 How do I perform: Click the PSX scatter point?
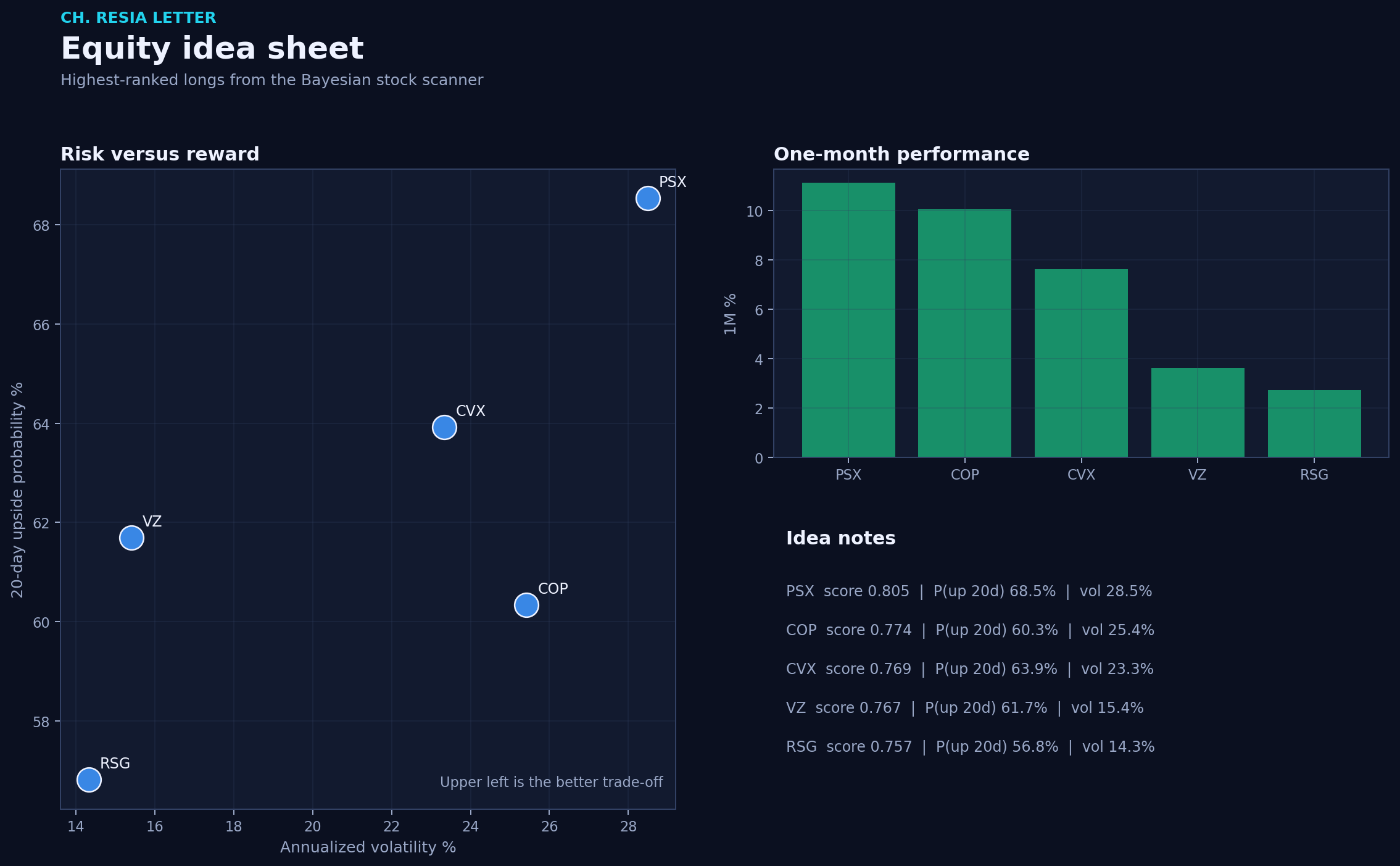click(648, 198)
